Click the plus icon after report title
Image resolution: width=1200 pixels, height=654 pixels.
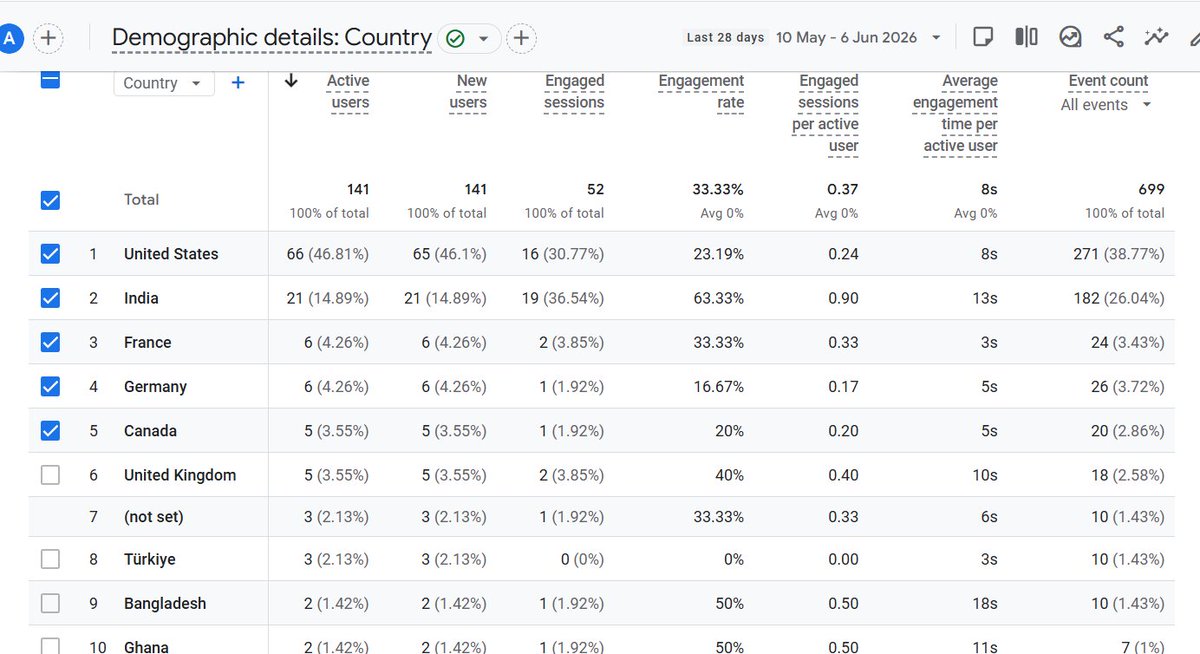pos(521,39)
